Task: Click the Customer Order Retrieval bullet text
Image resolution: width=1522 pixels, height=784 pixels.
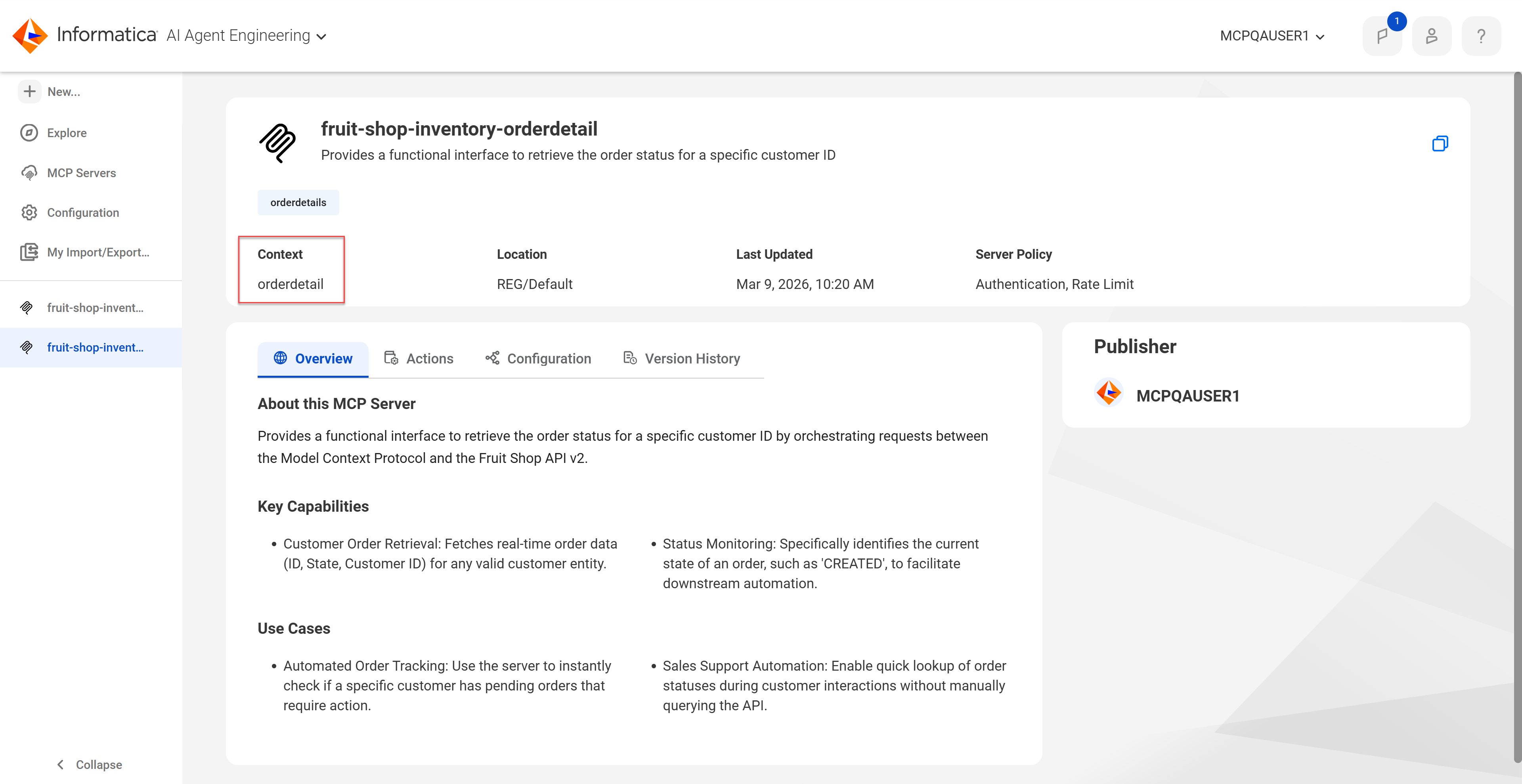Action: 450,554
